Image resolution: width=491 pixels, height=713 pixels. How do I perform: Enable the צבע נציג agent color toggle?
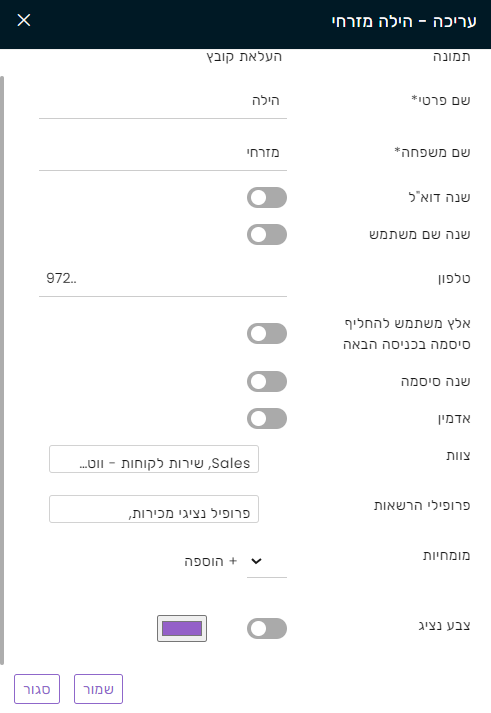(x=267, y=628)
